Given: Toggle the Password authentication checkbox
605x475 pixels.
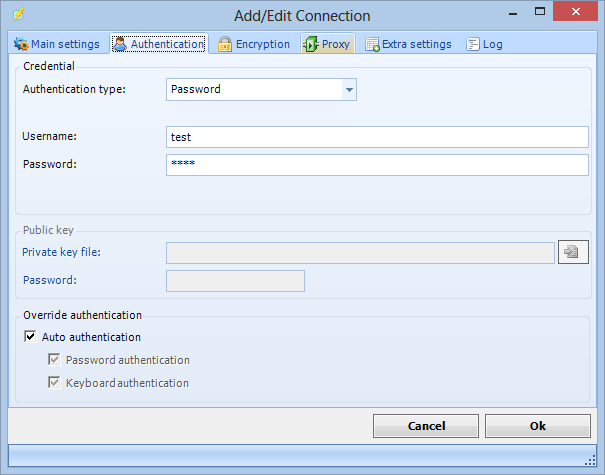Looking at the screenshot, I should 54,360.
